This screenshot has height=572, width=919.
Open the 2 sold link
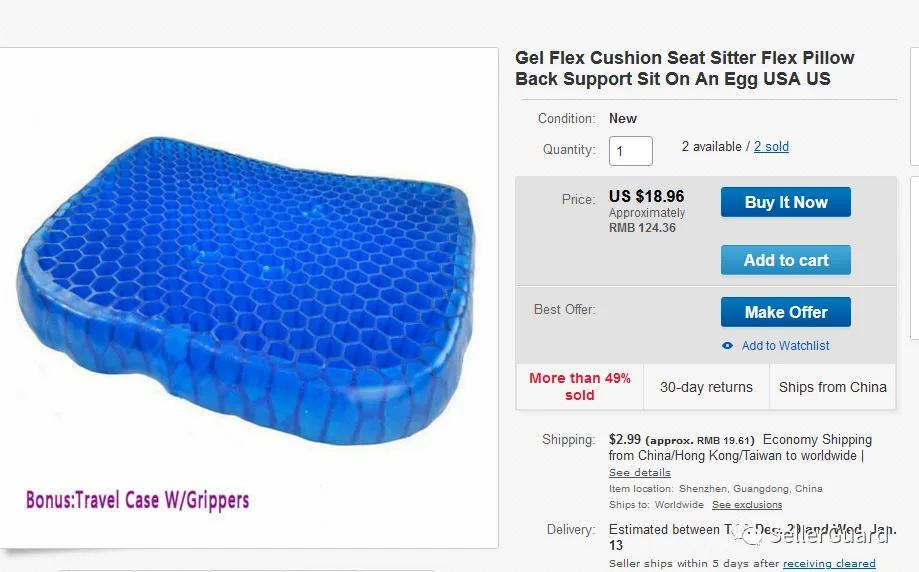click(x=771, y=147)
